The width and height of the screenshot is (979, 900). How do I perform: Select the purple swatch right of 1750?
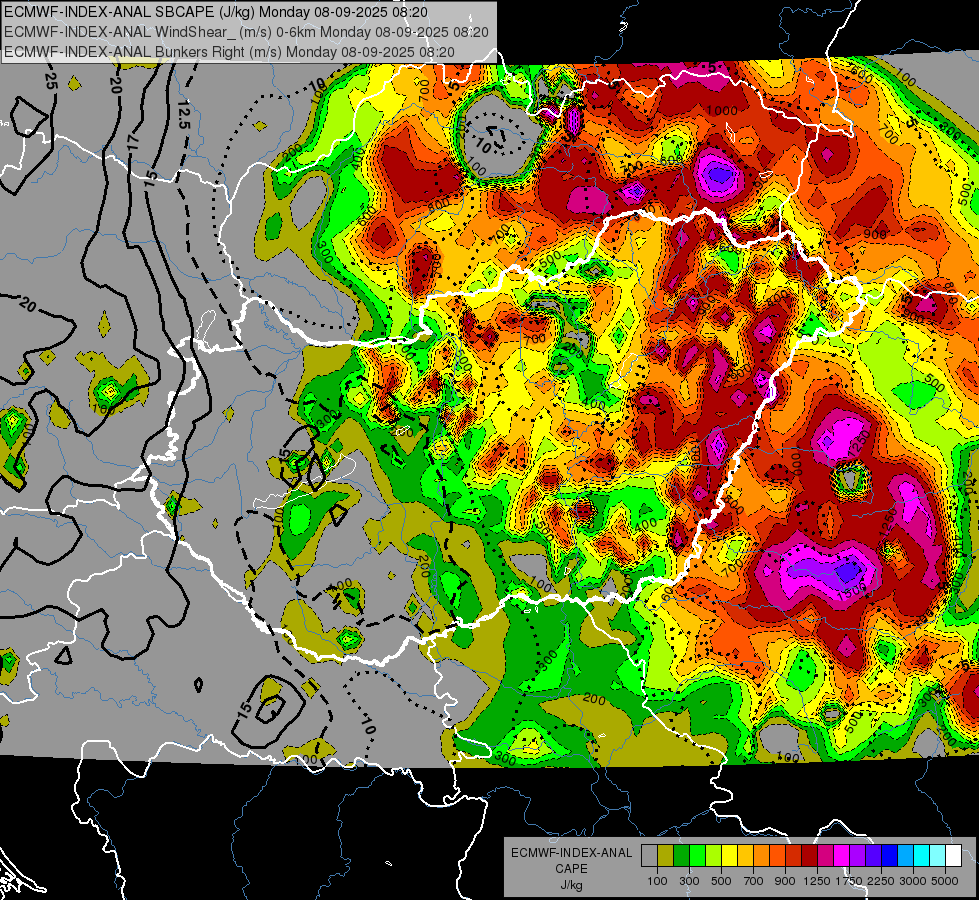pos(857,855)
